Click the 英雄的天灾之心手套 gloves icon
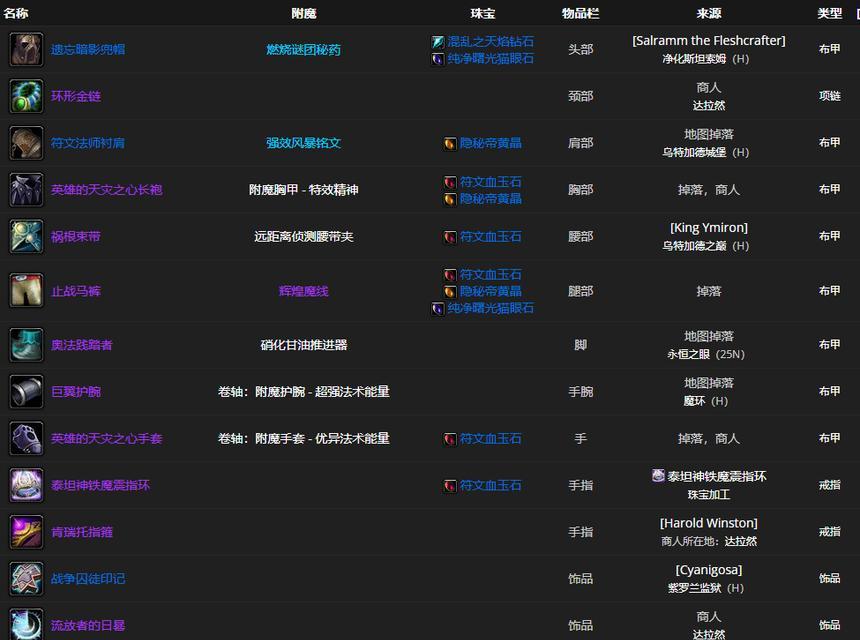This screenshot has width=860, height=640. pos(26,438)
